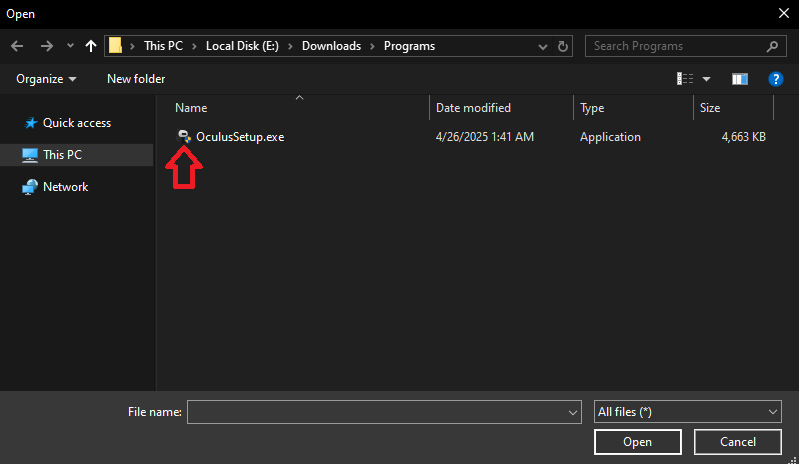Click the Cancel button
This screenshot has width=799, height=464.
tap(737, 442)
